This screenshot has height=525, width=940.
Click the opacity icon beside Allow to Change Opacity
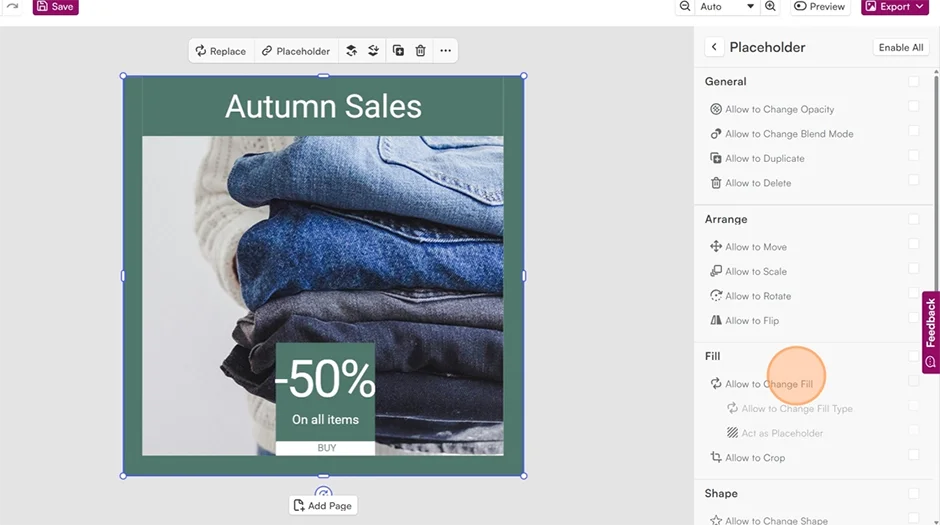coord(716,109)
